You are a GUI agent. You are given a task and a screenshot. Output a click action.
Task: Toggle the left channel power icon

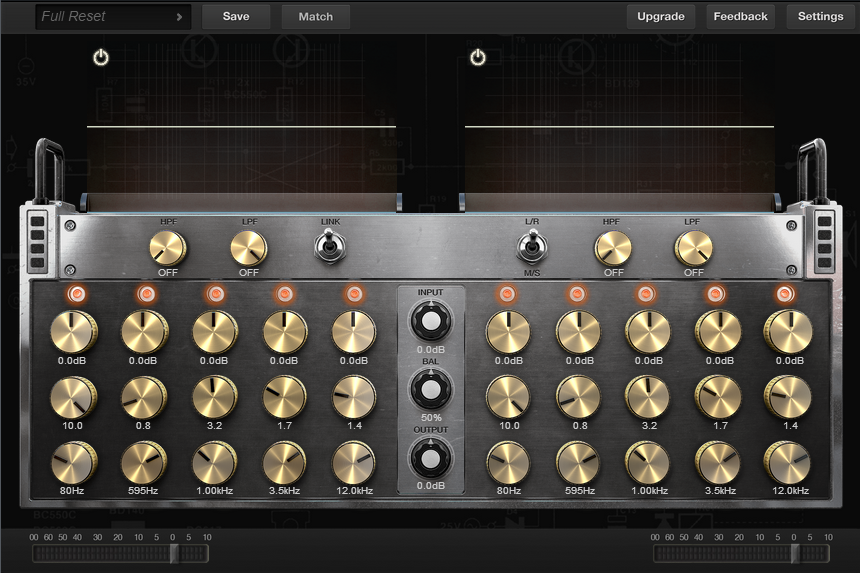point(101,58)
